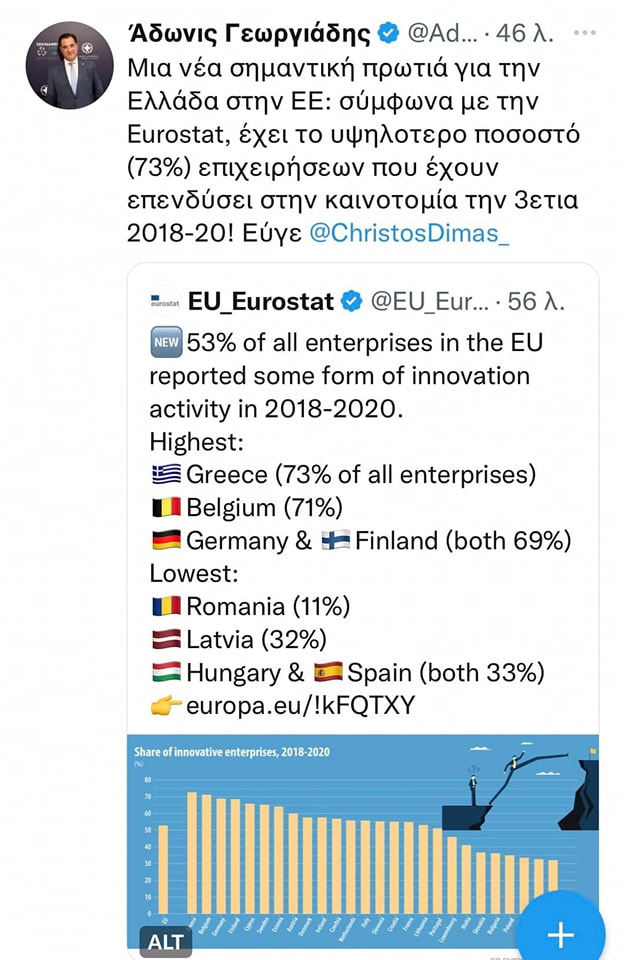Open the europa.eu/!kFQTXY link

(x=301, y=705)
